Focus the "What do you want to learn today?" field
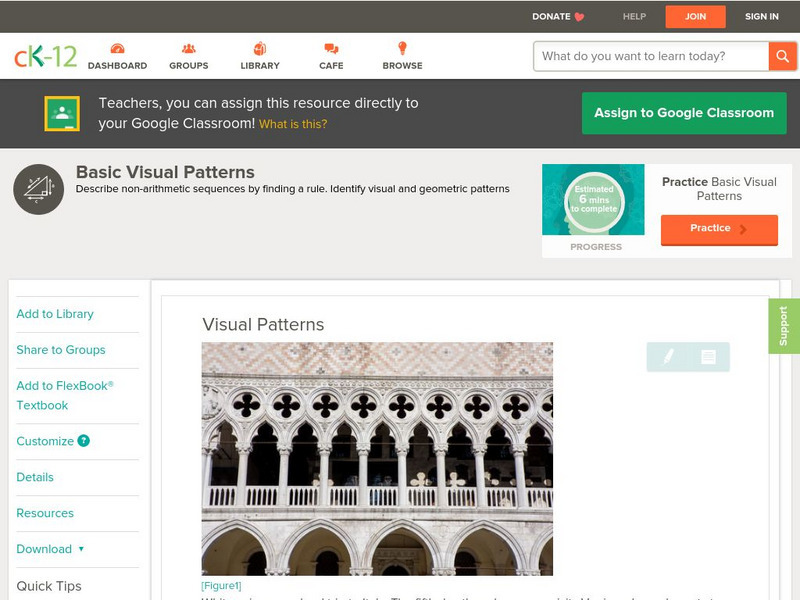 click(651, 56)
